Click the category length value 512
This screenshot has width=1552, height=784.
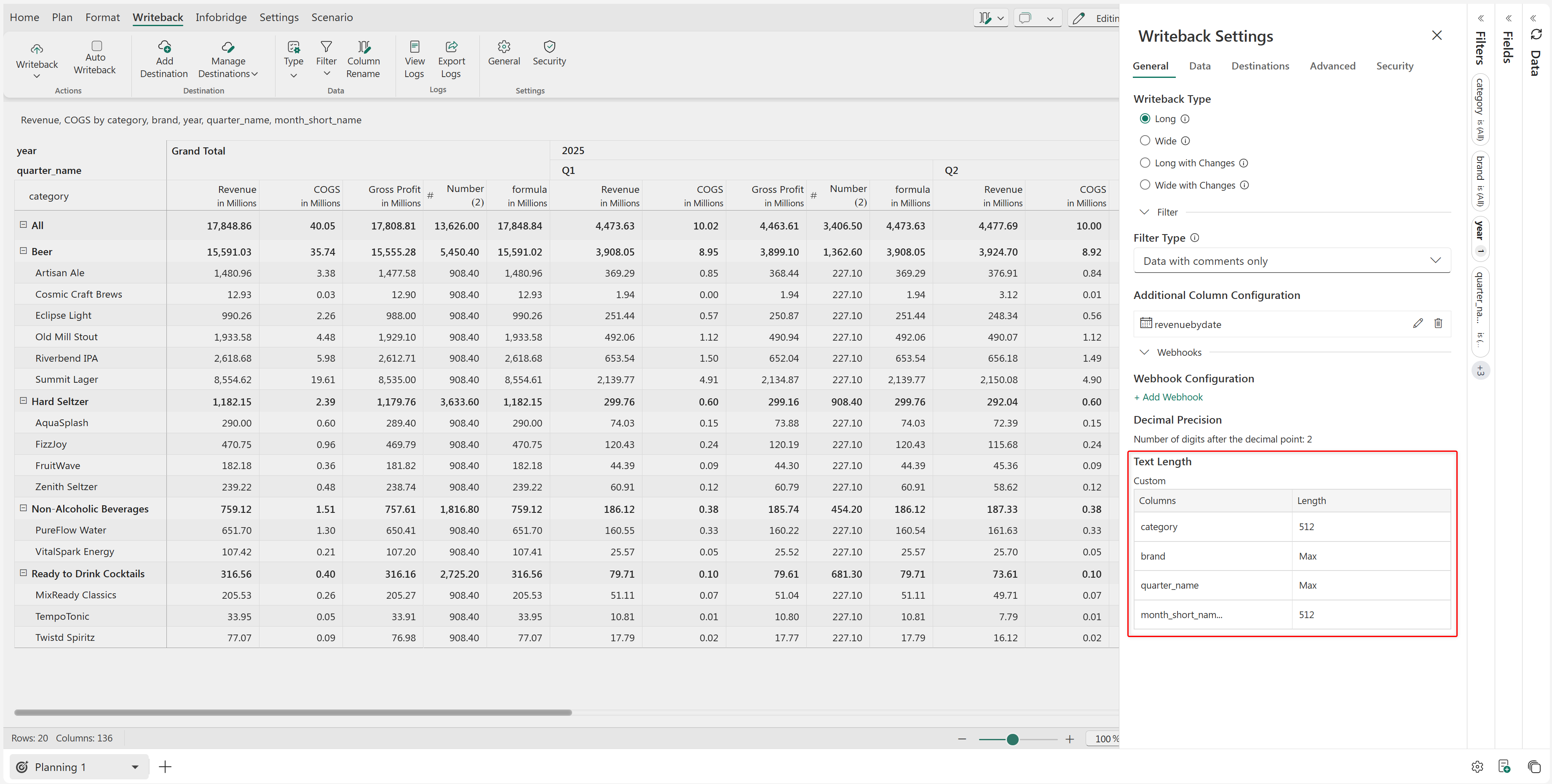1306,526
